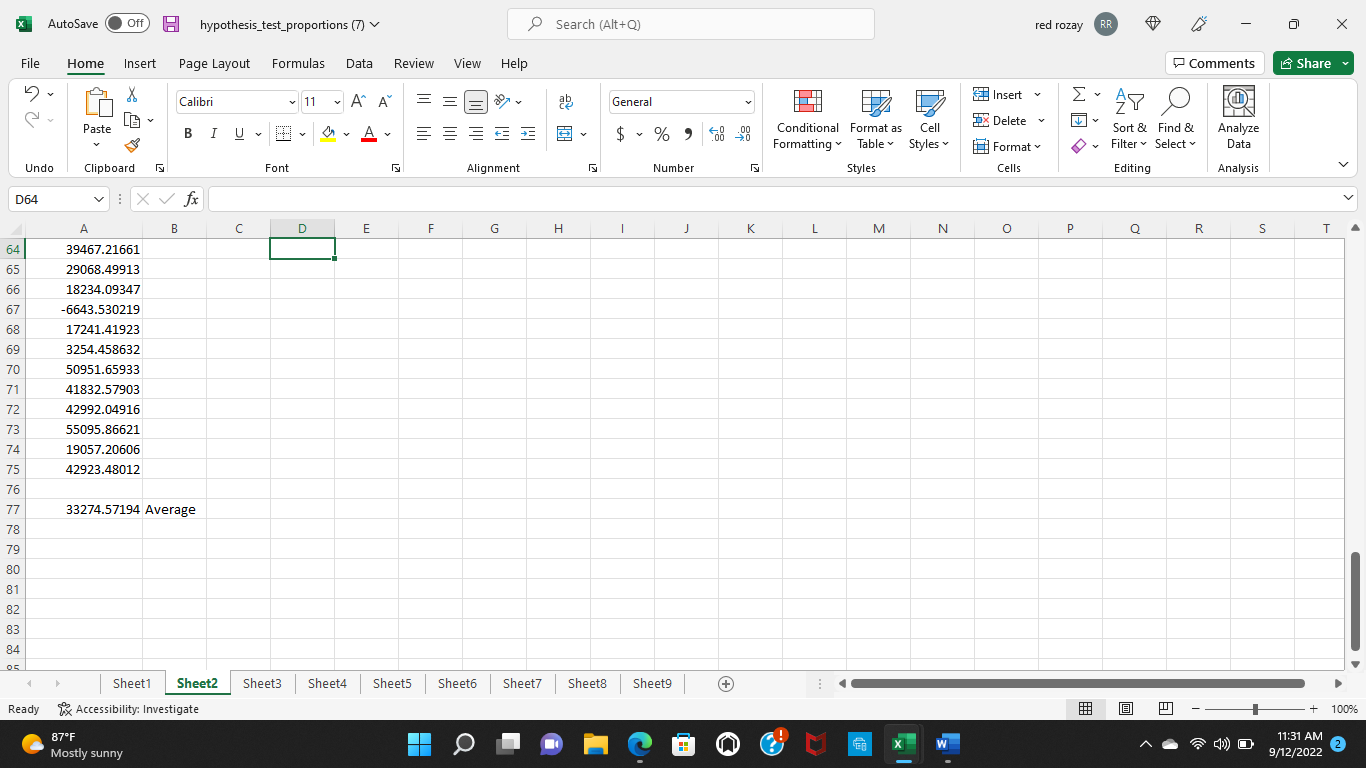Select cell A77 with value 33274.57194
This screenshot has height=768, width=1366.
click(84, 509)
